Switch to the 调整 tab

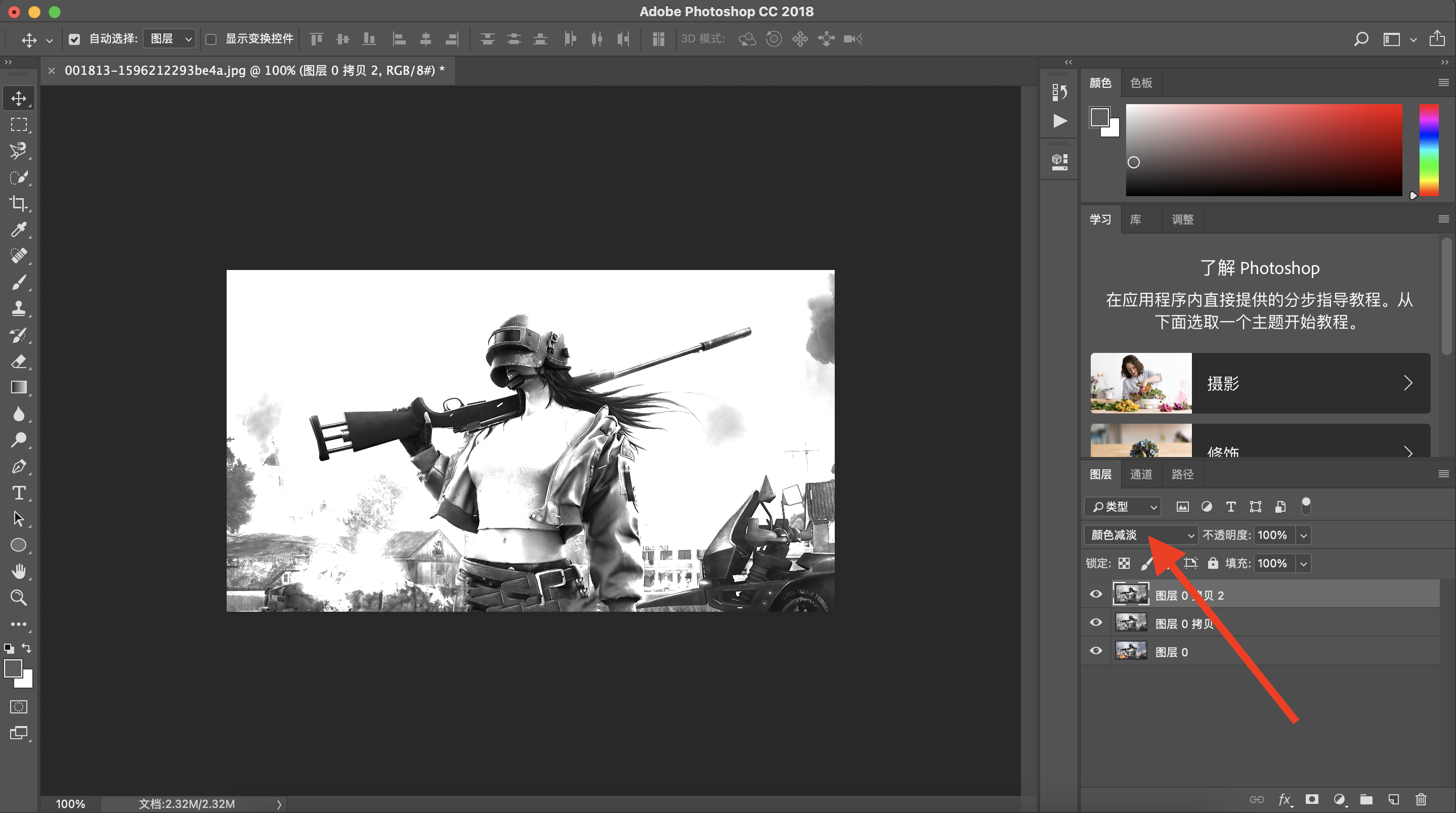point(1182,219)
